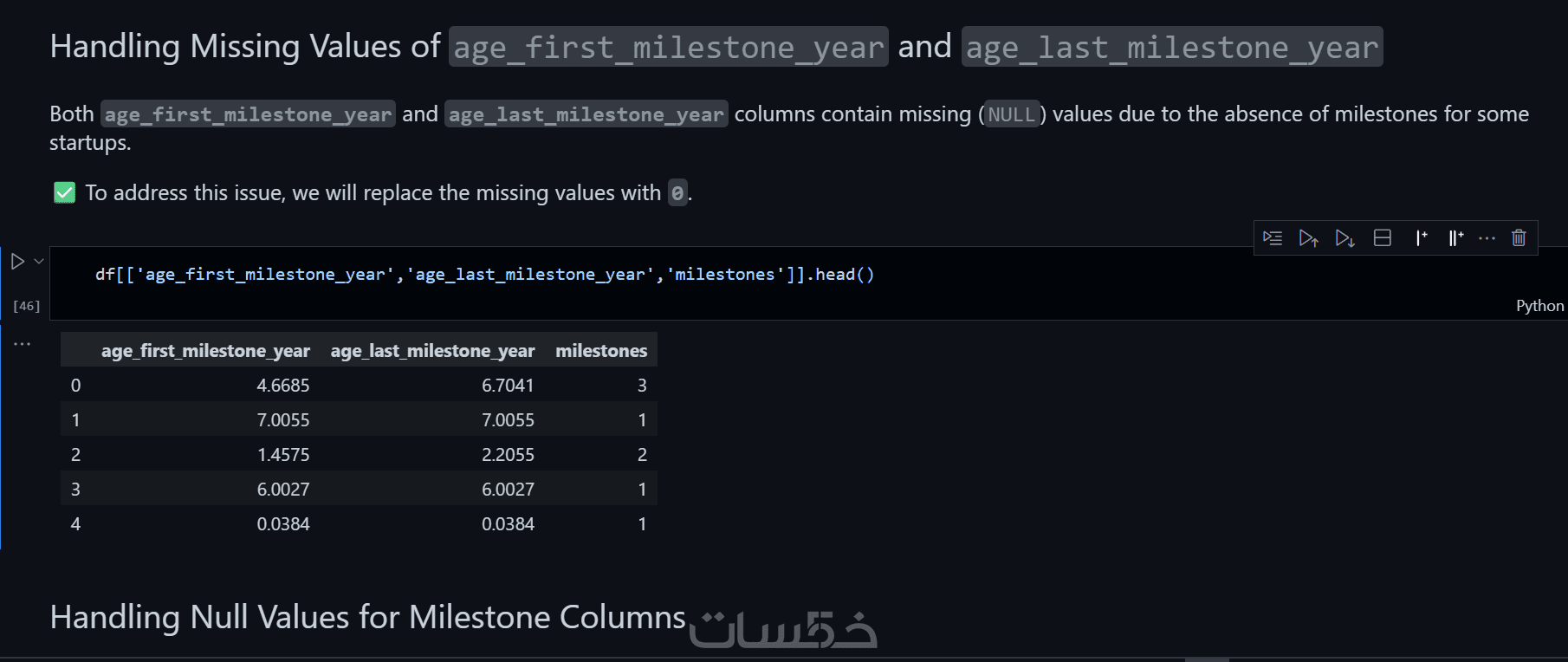Click the milestones column header
This screenshot has height=662, width=1568.
click(x=601, y=351)
